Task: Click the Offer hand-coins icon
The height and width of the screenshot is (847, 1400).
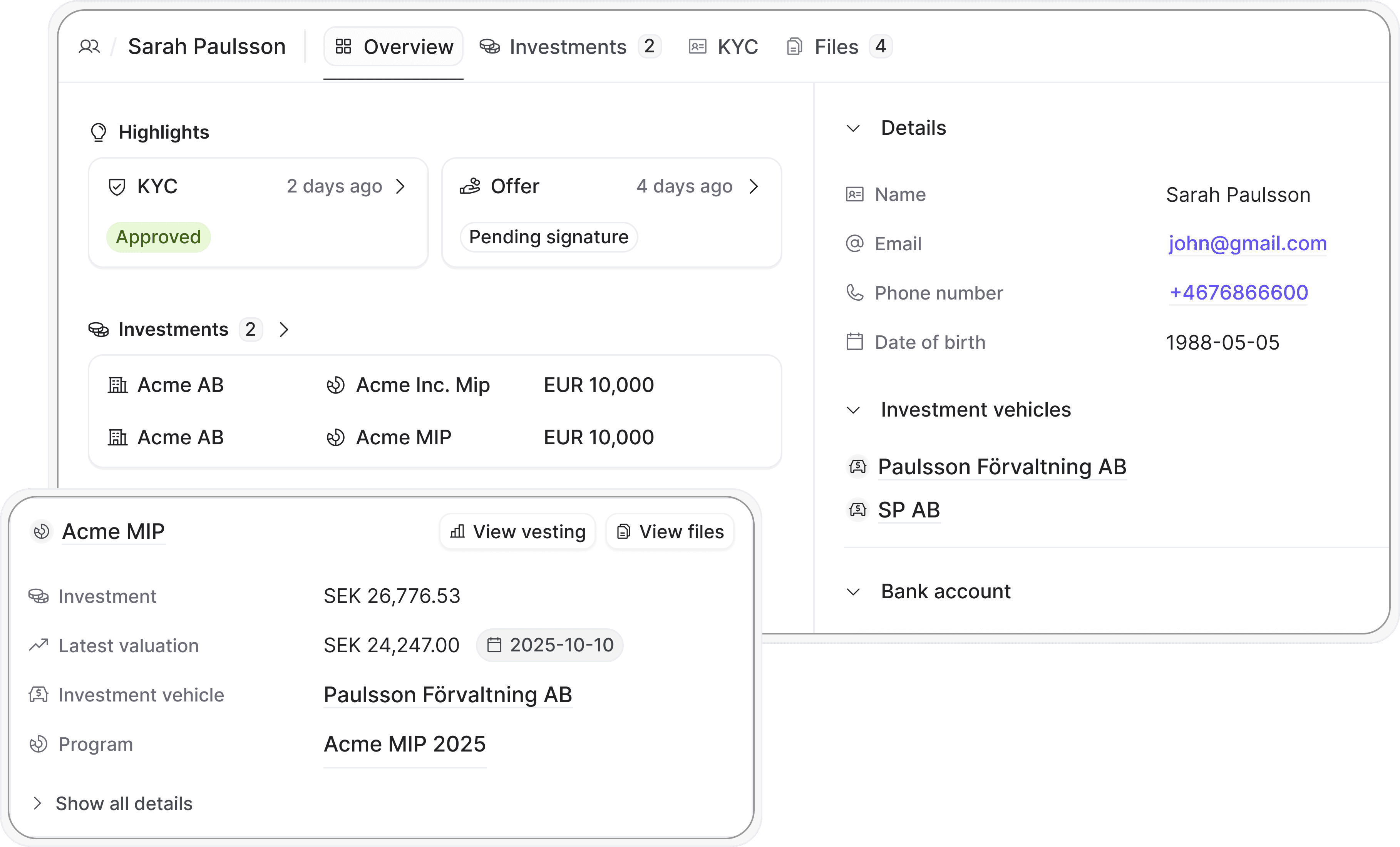Action: click(470, 186)
